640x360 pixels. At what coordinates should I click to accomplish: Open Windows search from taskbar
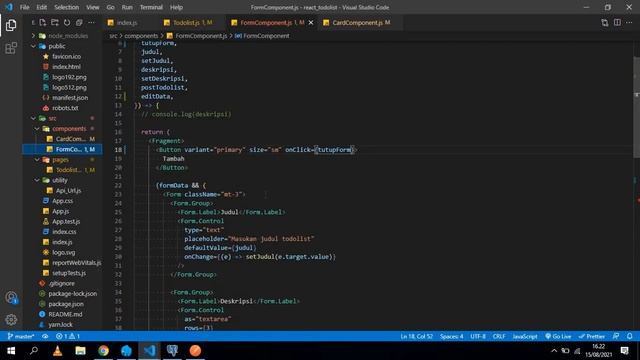click(34, 351)
